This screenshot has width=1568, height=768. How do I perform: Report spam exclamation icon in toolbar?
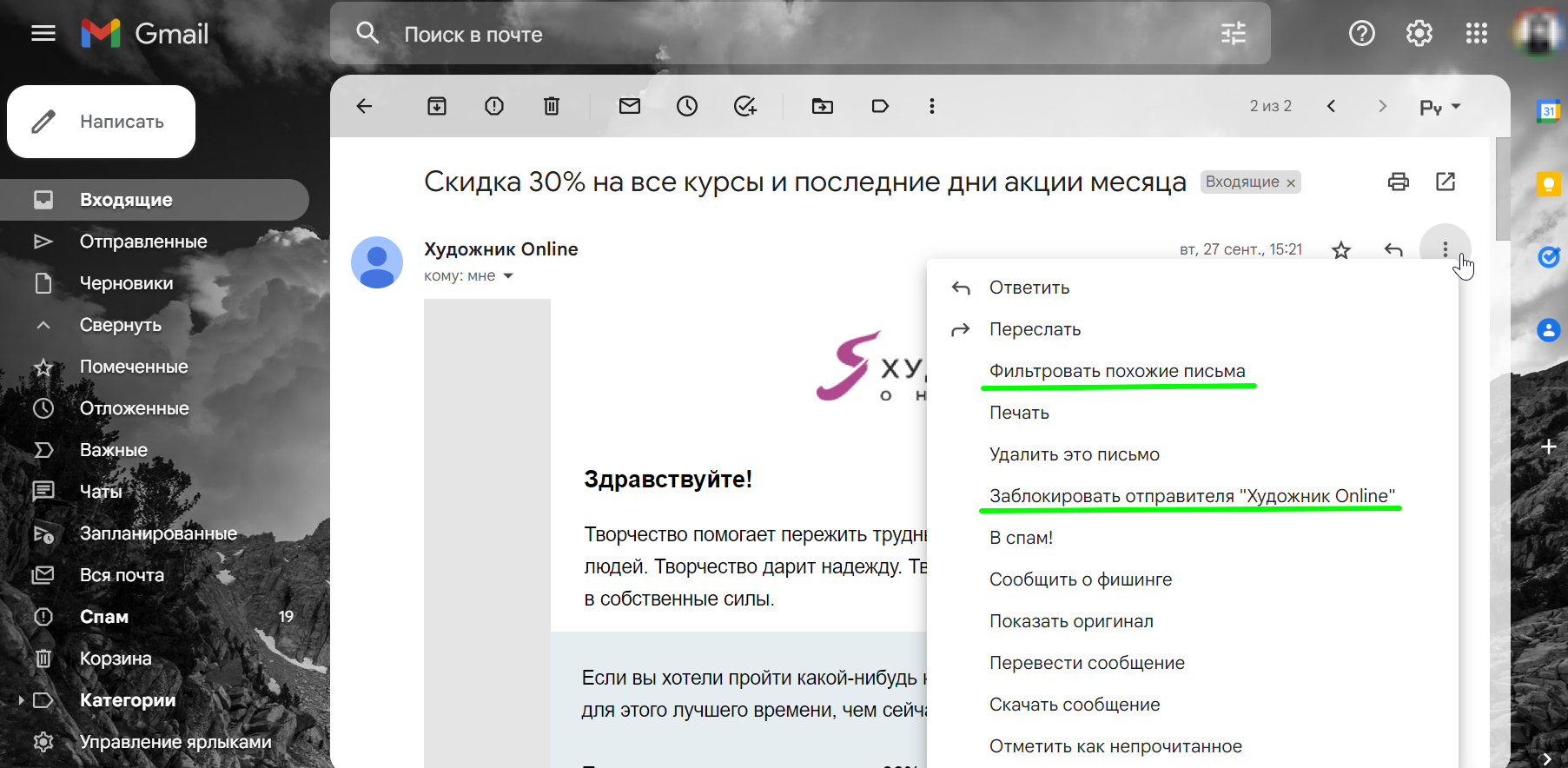tap(494, 106)
